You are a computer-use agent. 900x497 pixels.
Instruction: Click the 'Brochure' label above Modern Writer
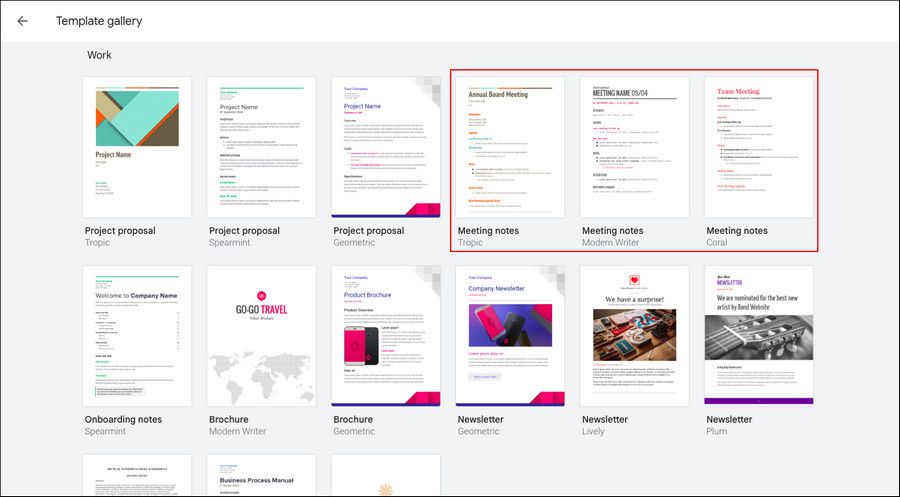228,420
